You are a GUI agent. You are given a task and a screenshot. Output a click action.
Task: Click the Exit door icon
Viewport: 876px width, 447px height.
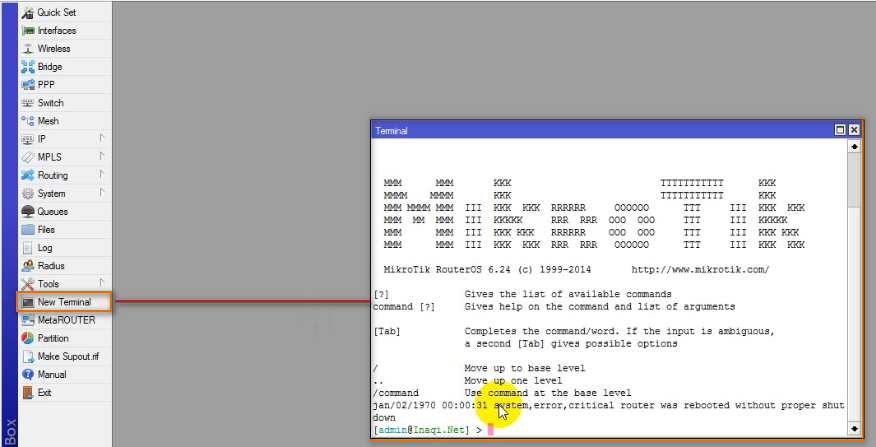coord(27,392)
